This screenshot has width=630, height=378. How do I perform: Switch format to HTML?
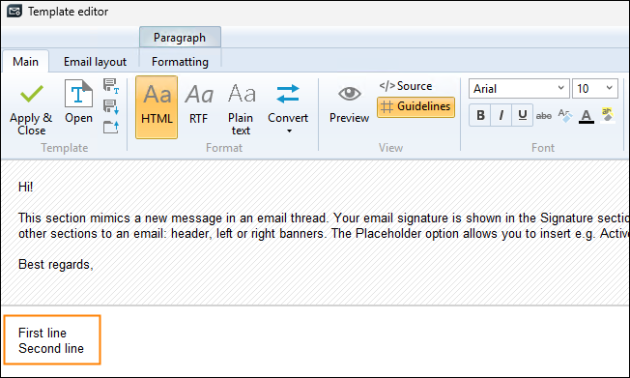pos(157,107)
